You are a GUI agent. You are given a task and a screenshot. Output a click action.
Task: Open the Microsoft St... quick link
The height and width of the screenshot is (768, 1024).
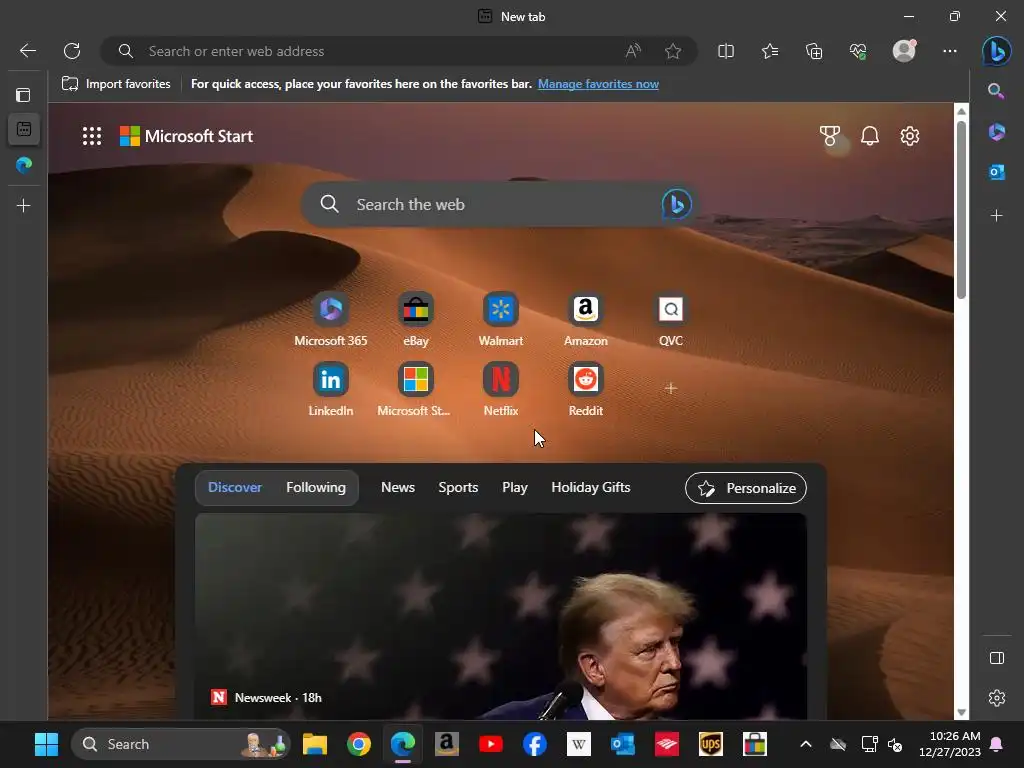[x=415, y=389]
